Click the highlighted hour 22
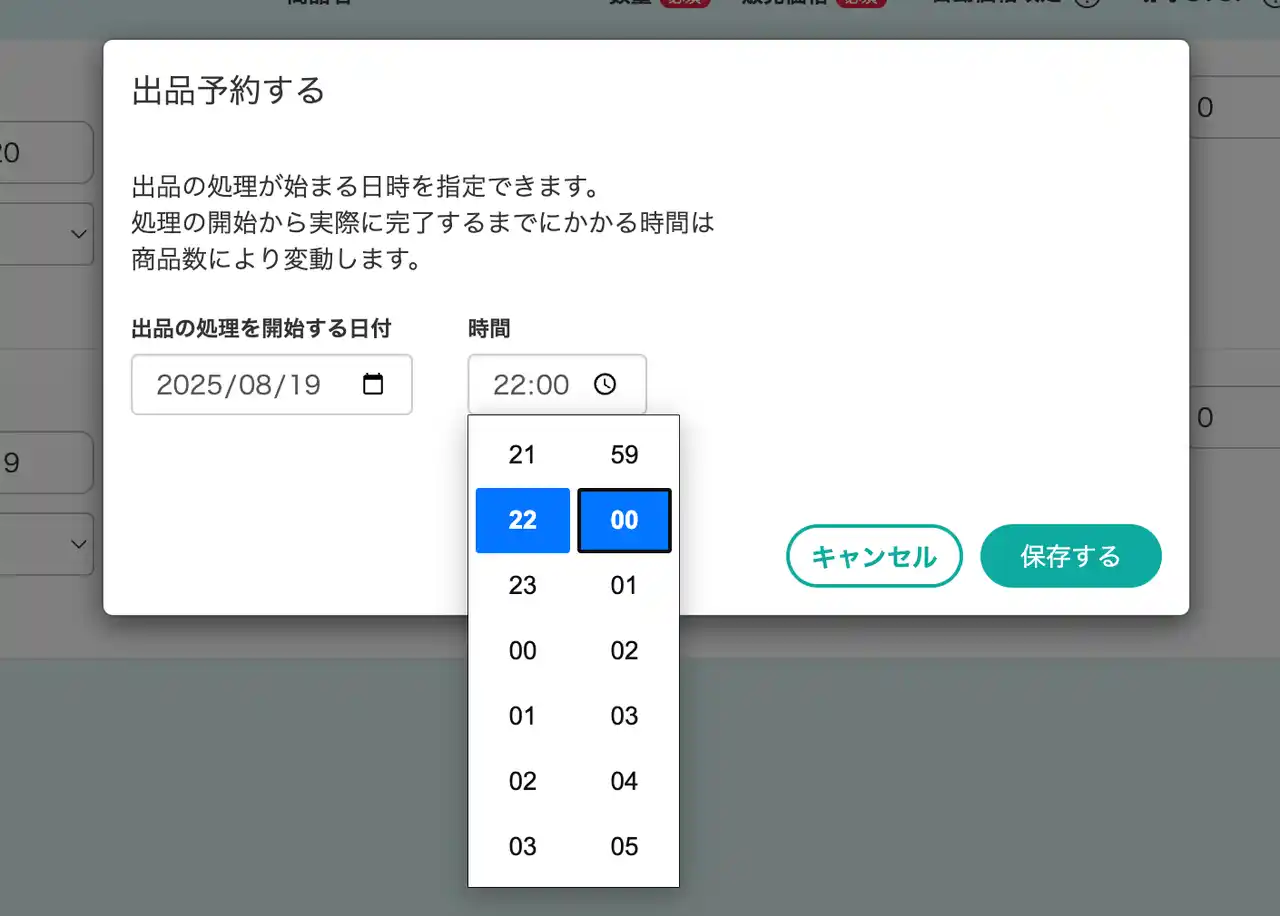 pyautogui.click(x=522, y=520)
